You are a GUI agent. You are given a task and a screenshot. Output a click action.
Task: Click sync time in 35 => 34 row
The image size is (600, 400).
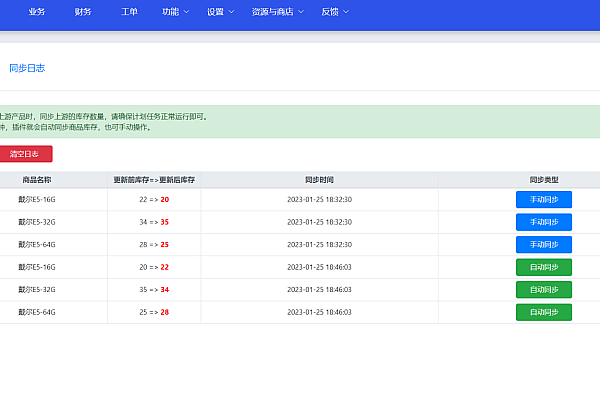coord(320,290)
